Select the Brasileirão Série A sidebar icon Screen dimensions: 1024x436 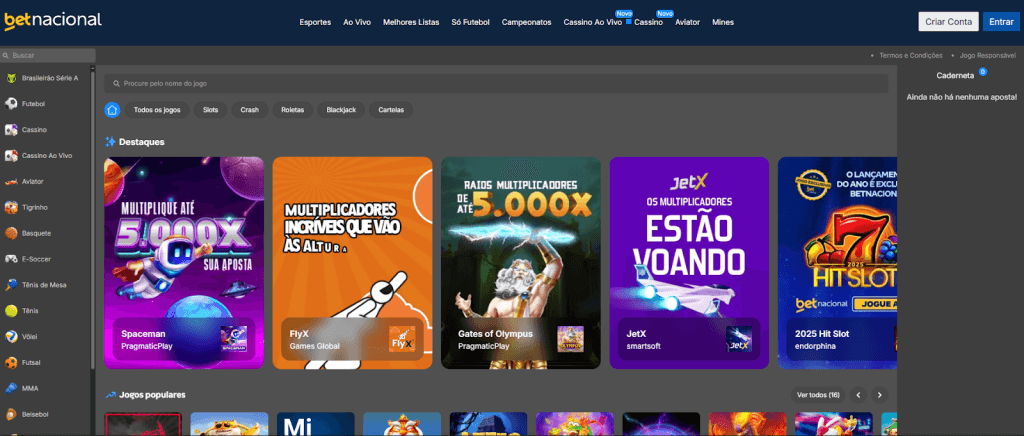[11, 78]
